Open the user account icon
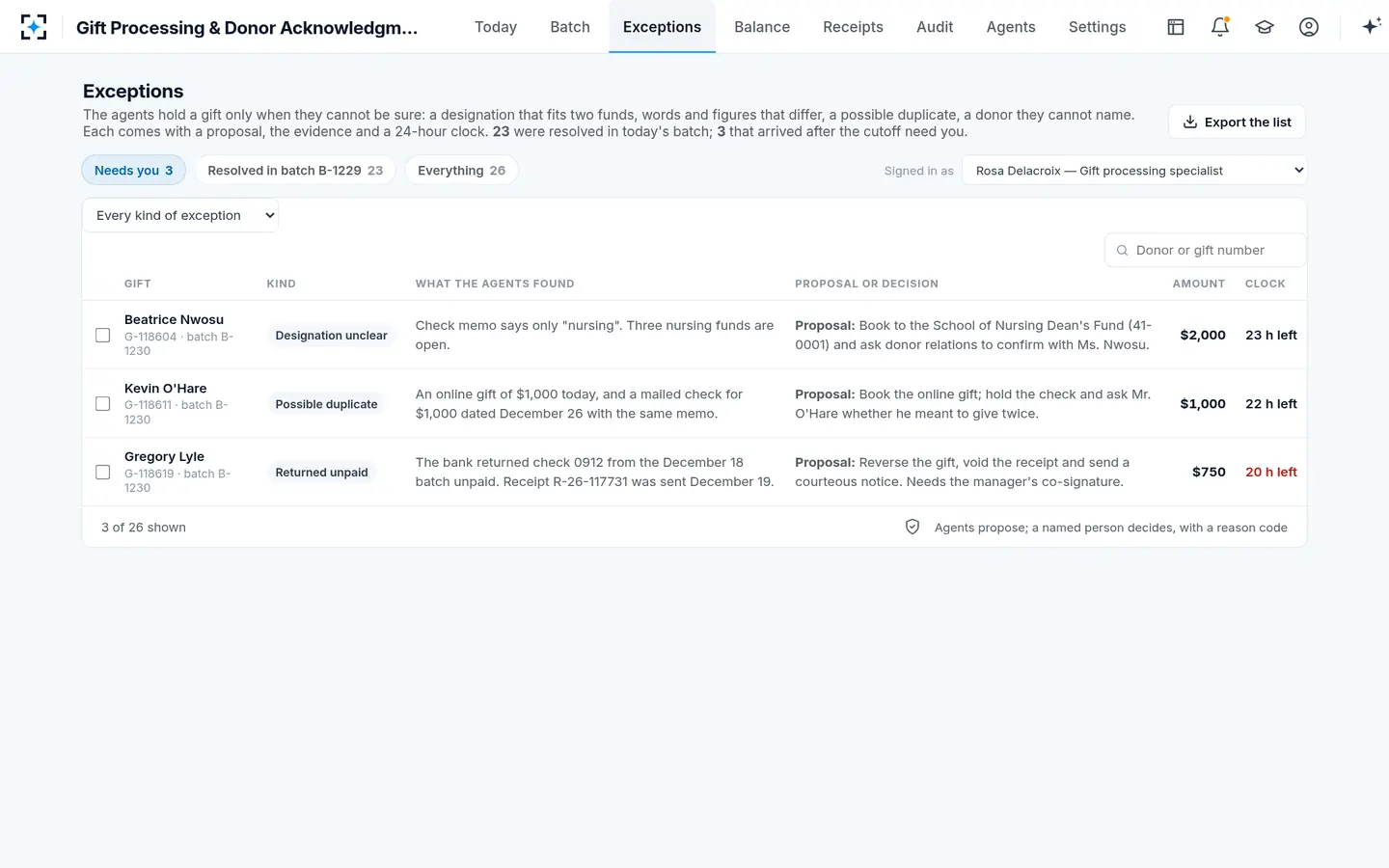1389x868 pixels. [x=1309, y=27]
